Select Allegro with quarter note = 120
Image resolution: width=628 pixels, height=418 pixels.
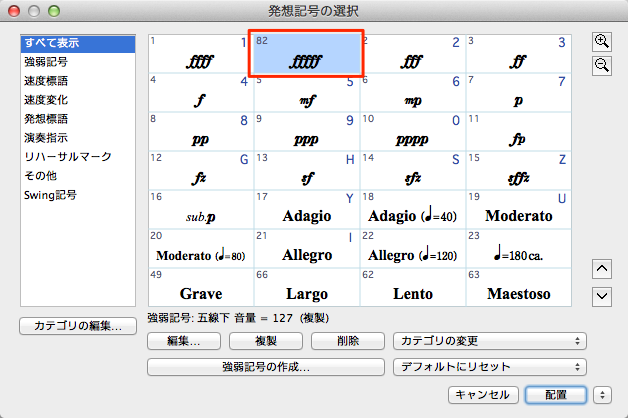[x=413, y=248]
